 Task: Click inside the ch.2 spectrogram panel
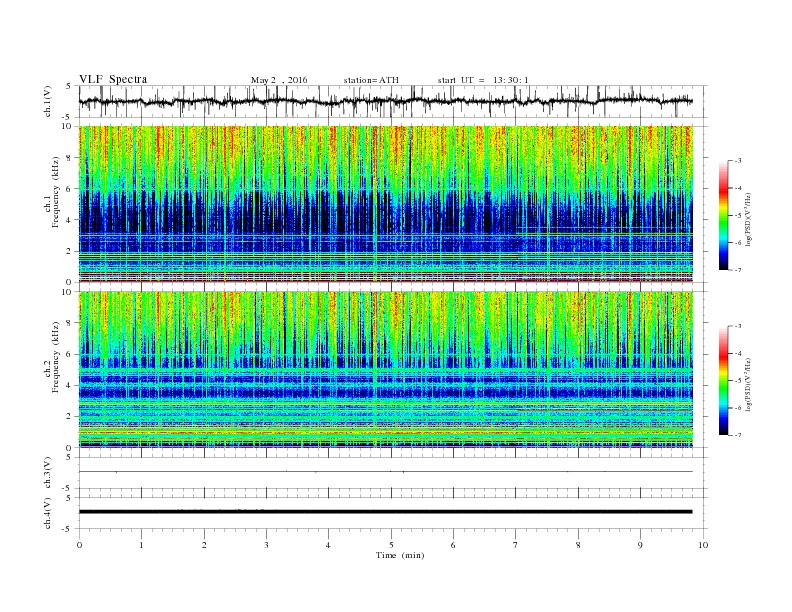coord(385,369)
